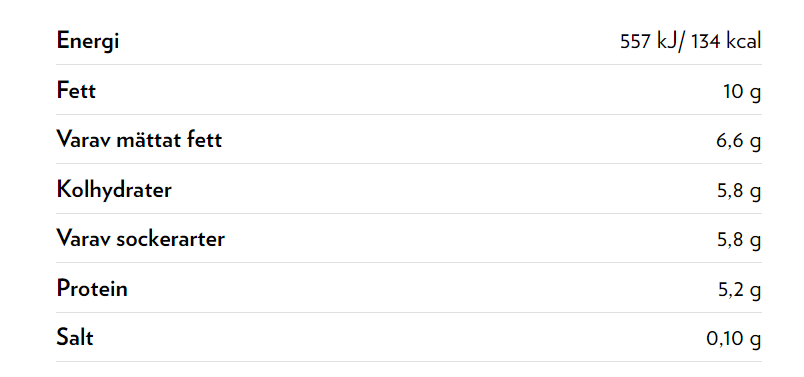Click the 5,2 g protein value
Image resolution: width=804 pixels, height=377 pixels.
click(x=739, y=291)
